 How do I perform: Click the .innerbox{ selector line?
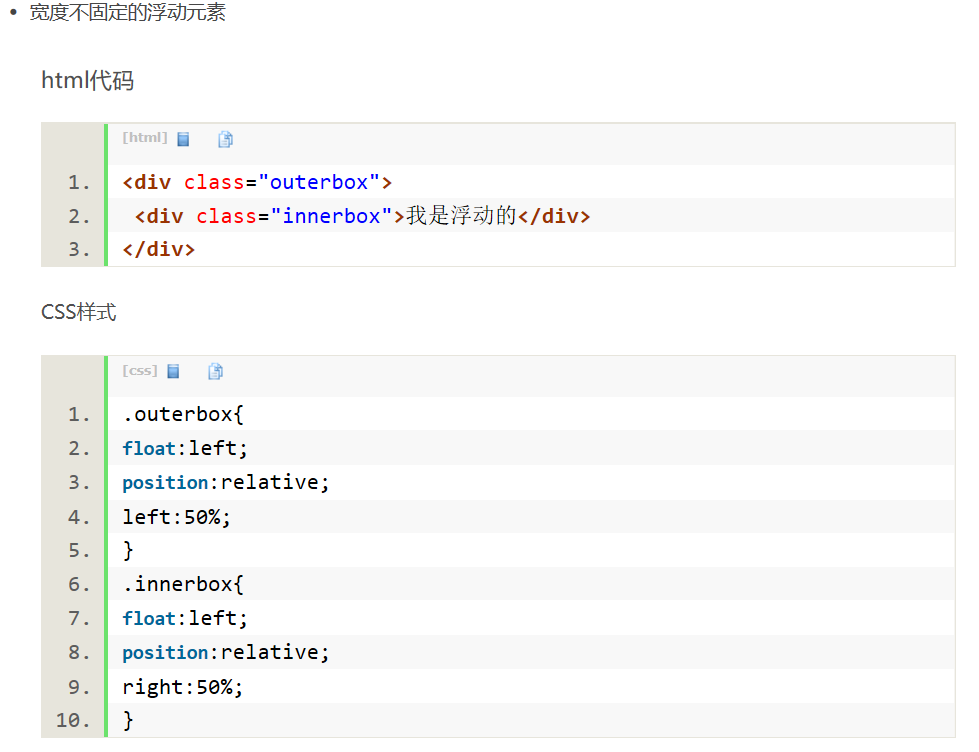pos(183,584)
